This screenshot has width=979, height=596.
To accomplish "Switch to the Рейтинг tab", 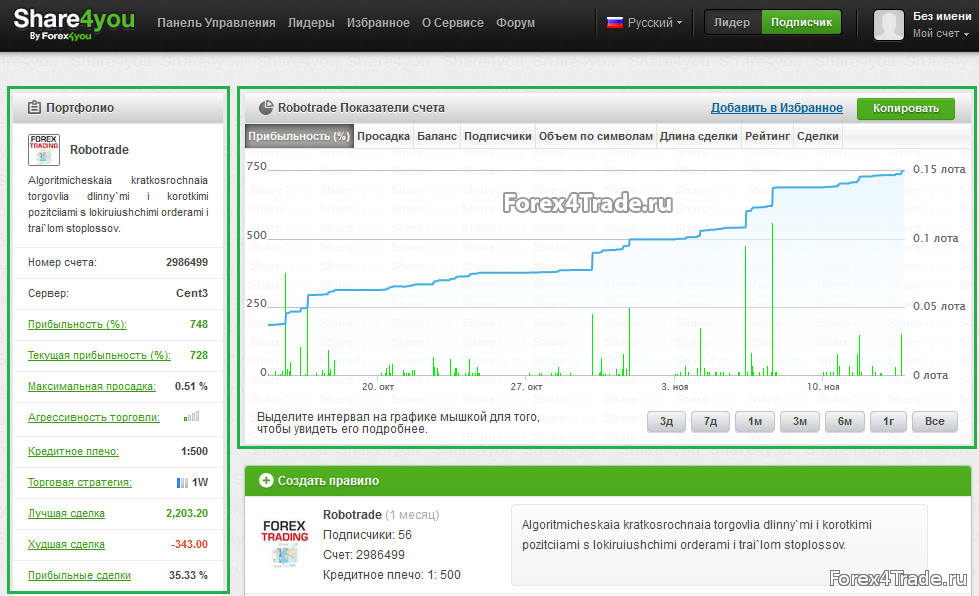I will click(x=767, y=136).
